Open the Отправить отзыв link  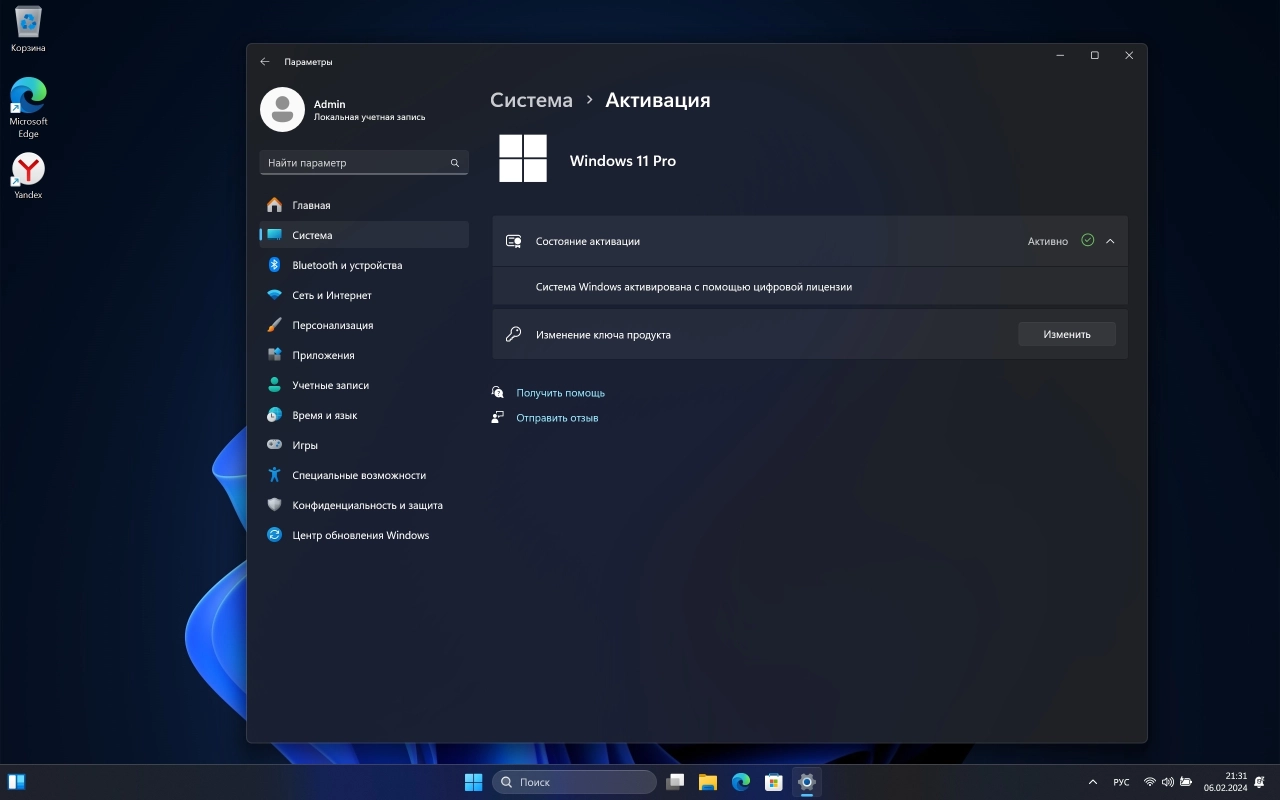[x=557, y=418]
